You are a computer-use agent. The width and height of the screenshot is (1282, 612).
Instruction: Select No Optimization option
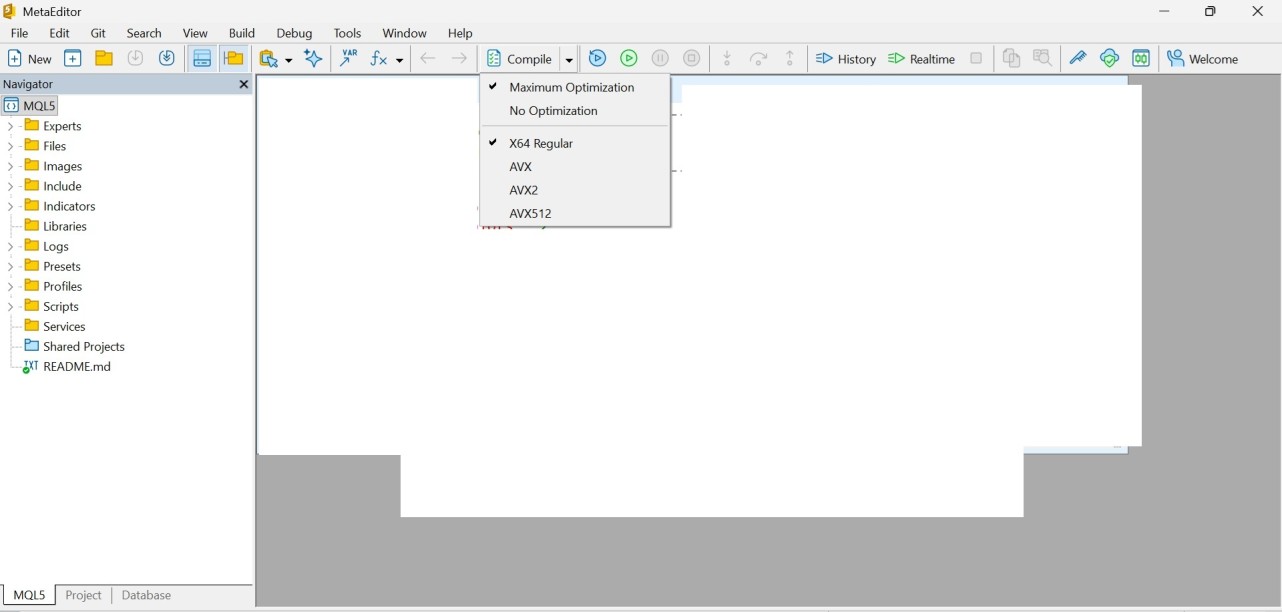click(575, 112)
